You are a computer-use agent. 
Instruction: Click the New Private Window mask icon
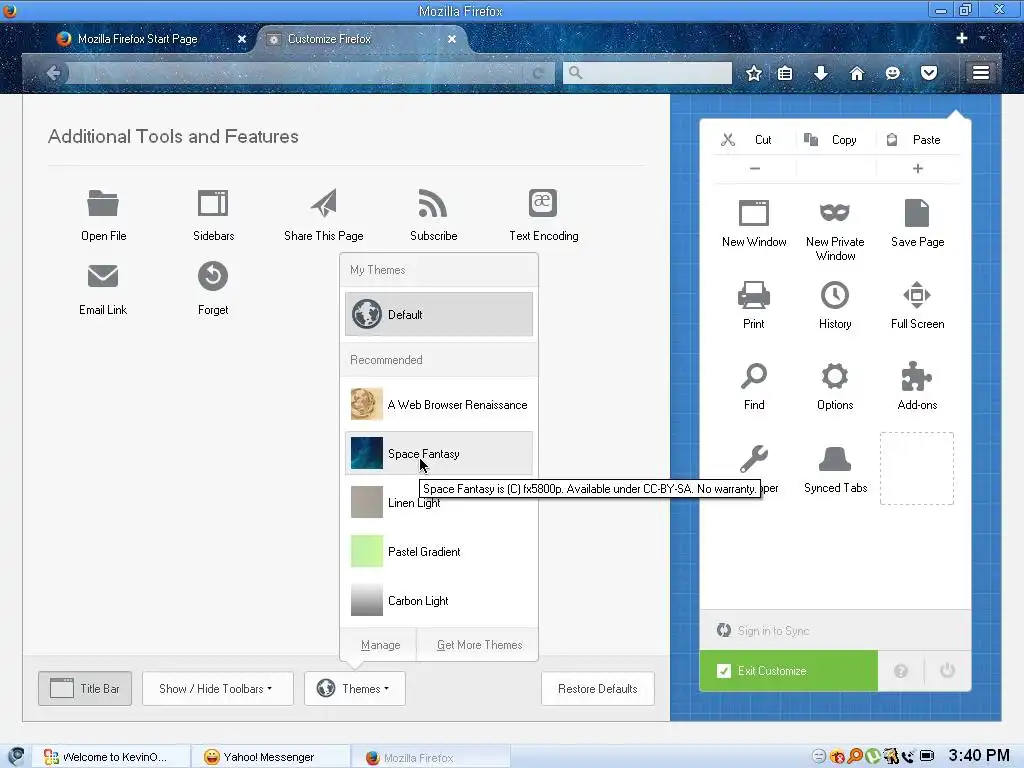pos(835,213)
